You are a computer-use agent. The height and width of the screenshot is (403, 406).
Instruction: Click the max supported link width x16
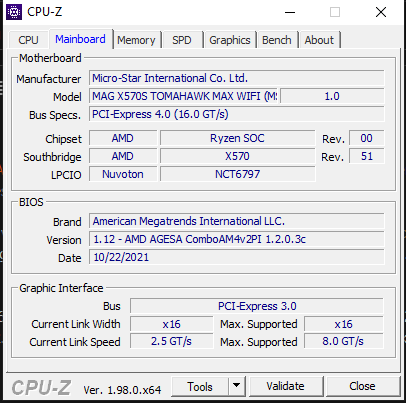point(344,324)
